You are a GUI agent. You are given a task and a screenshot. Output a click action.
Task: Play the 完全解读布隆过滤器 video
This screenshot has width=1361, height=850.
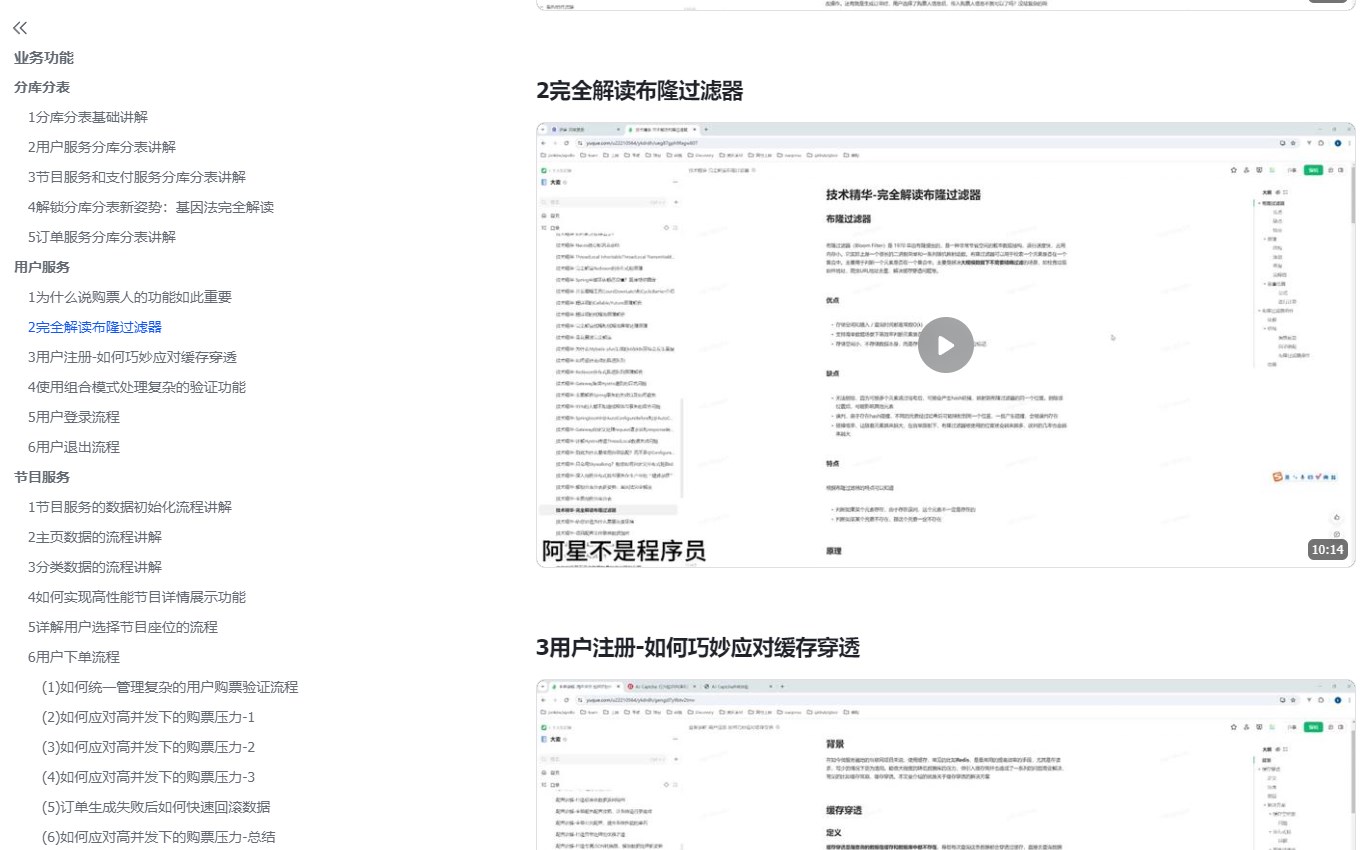coord(945,345)
